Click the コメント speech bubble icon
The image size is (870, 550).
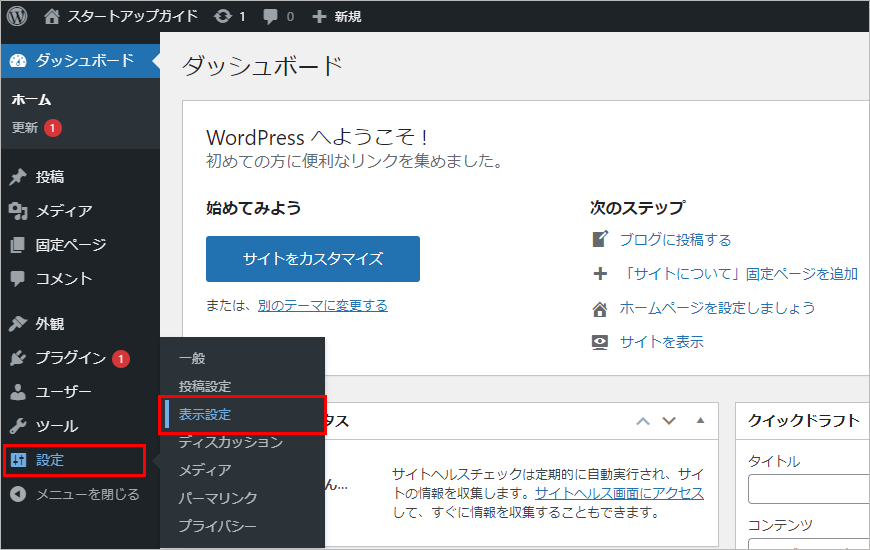point(18,279)
